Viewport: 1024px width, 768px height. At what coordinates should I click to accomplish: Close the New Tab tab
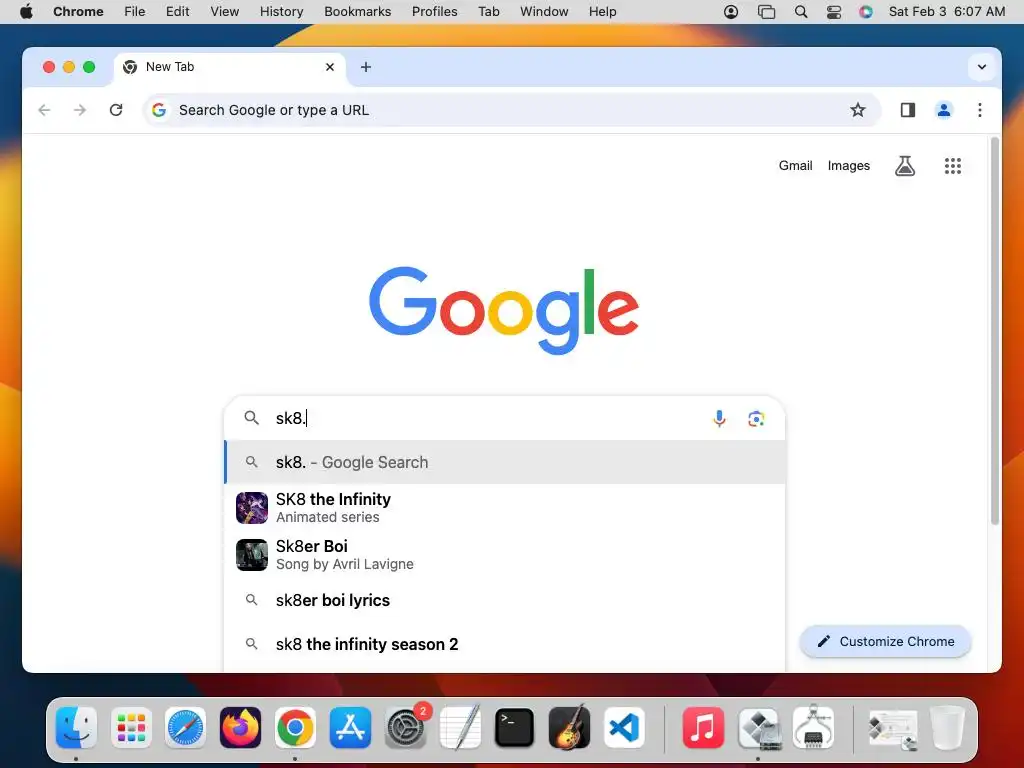coord(330,67)
